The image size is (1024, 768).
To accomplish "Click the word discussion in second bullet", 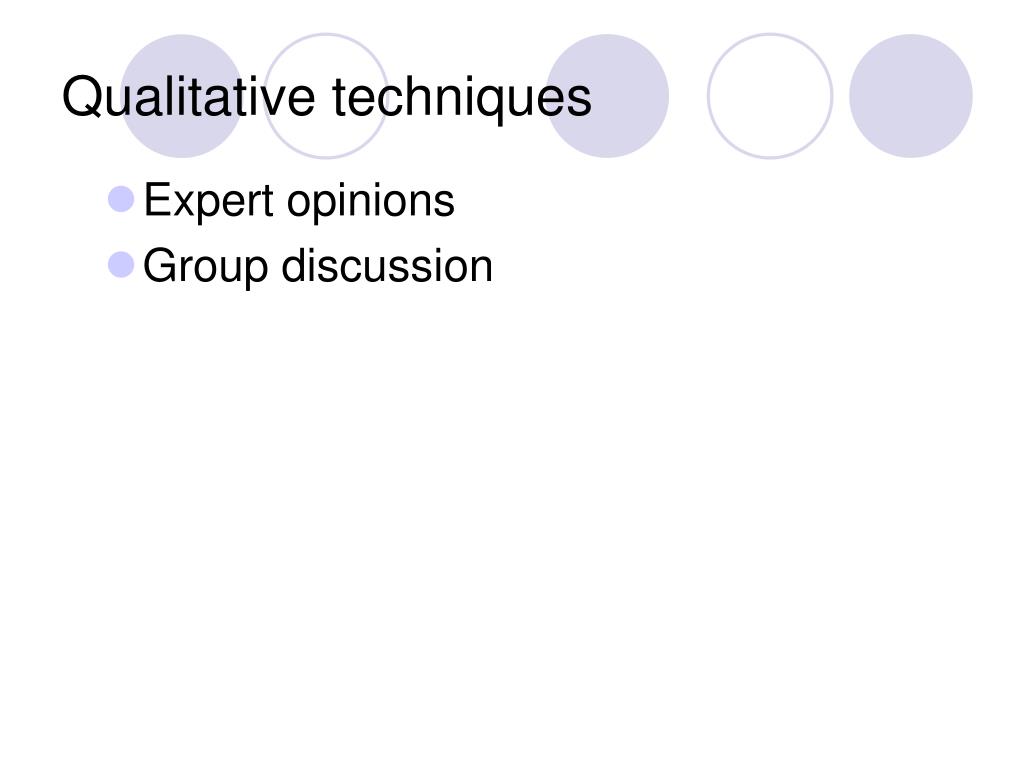I will click(x=387, y=265).
